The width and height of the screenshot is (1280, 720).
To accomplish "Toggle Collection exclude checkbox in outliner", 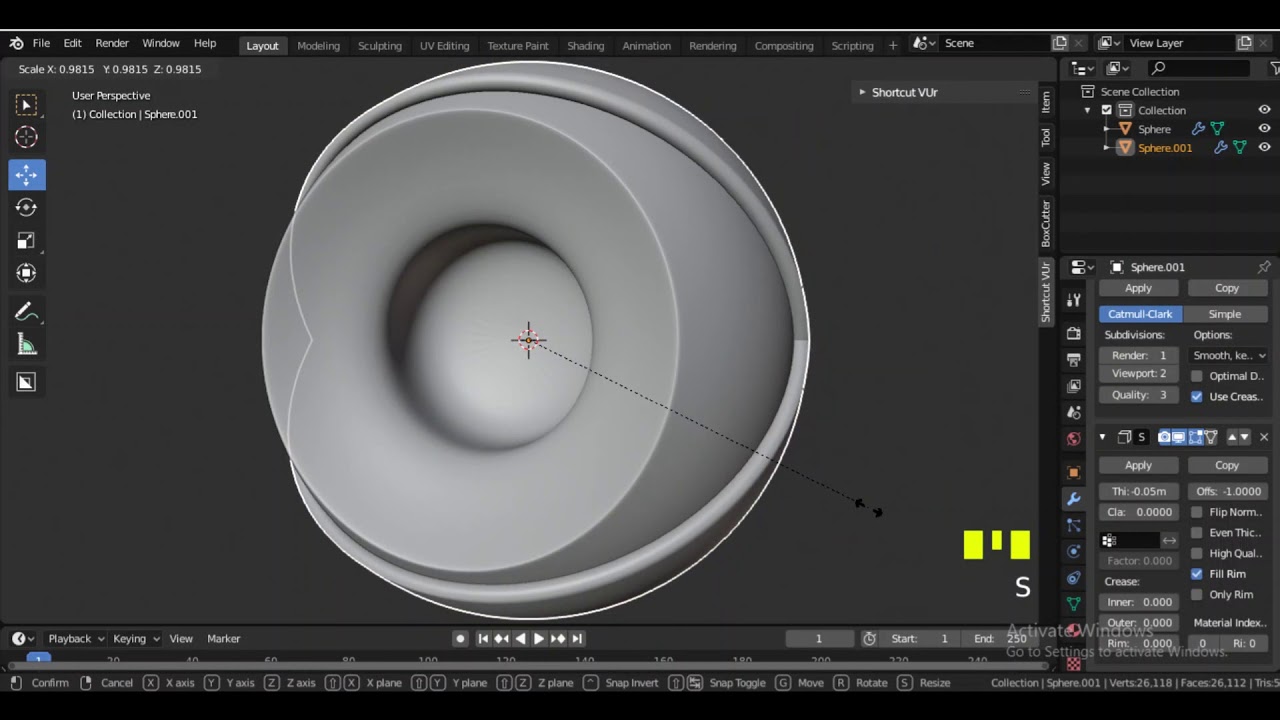I will click(x=1106, y=110).
